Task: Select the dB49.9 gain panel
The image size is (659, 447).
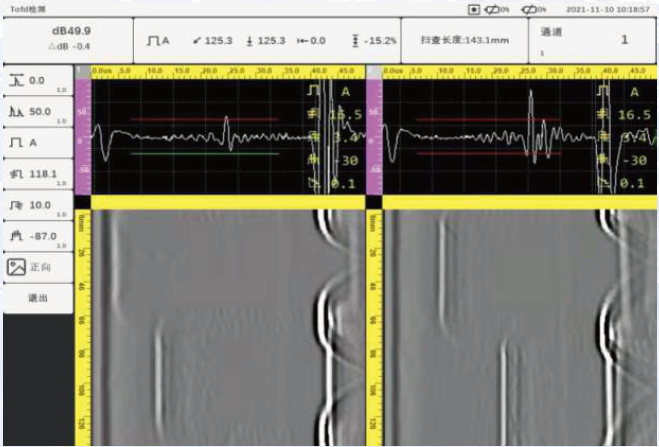Action: pyautogui.click(x=68, y=40)
